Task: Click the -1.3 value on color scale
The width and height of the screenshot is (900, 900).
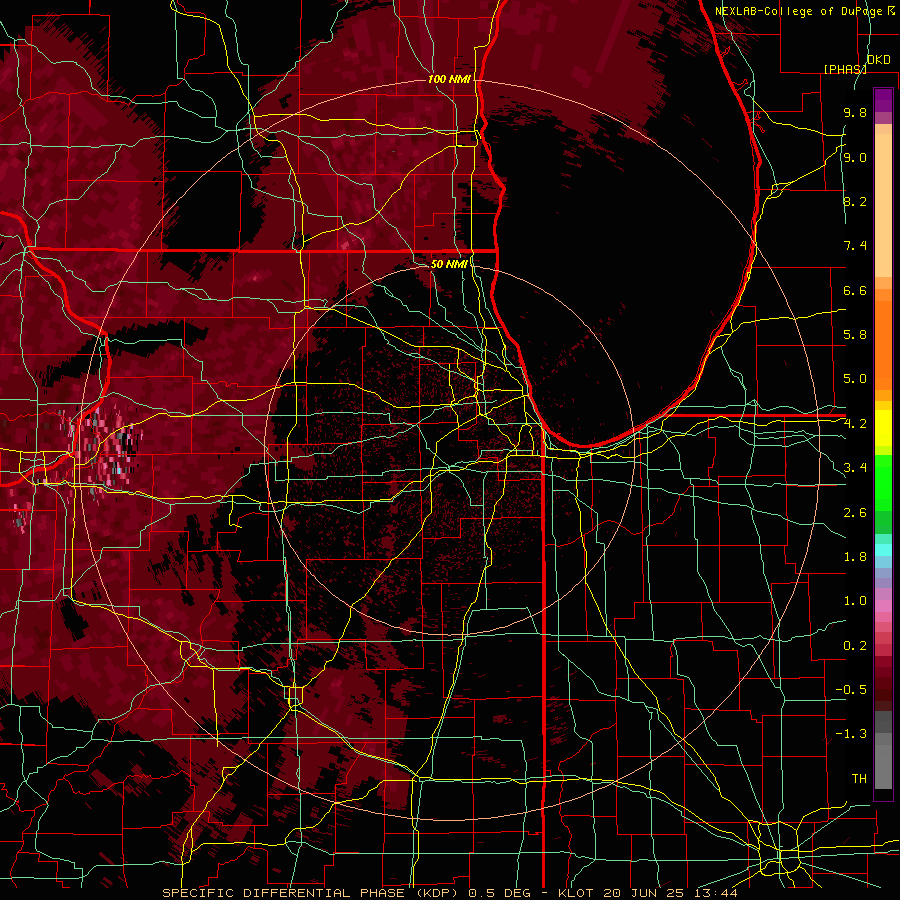Action: pos(851,734)
